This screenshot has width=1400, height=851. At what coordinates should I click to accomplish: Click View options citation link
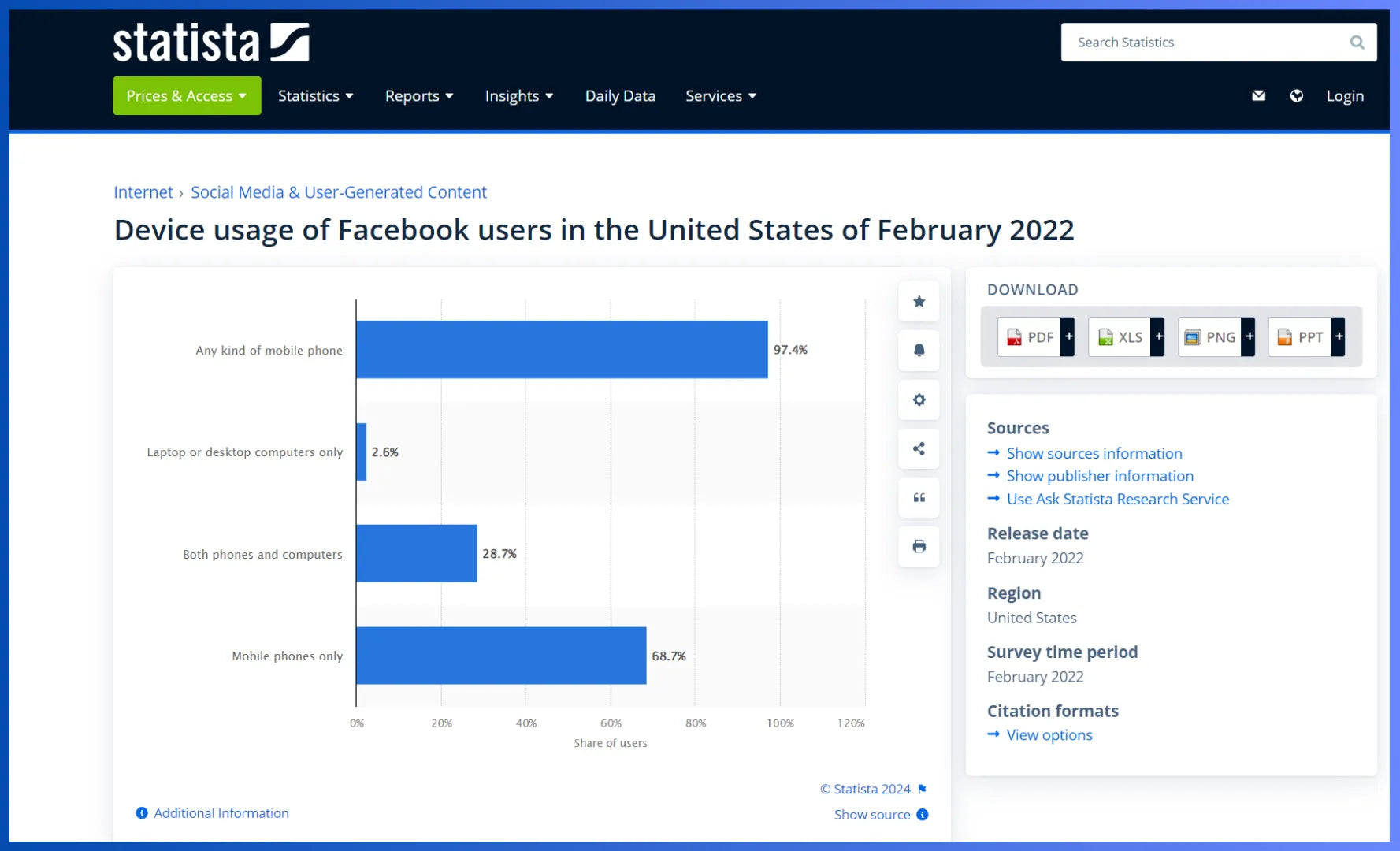point(1049,734)
